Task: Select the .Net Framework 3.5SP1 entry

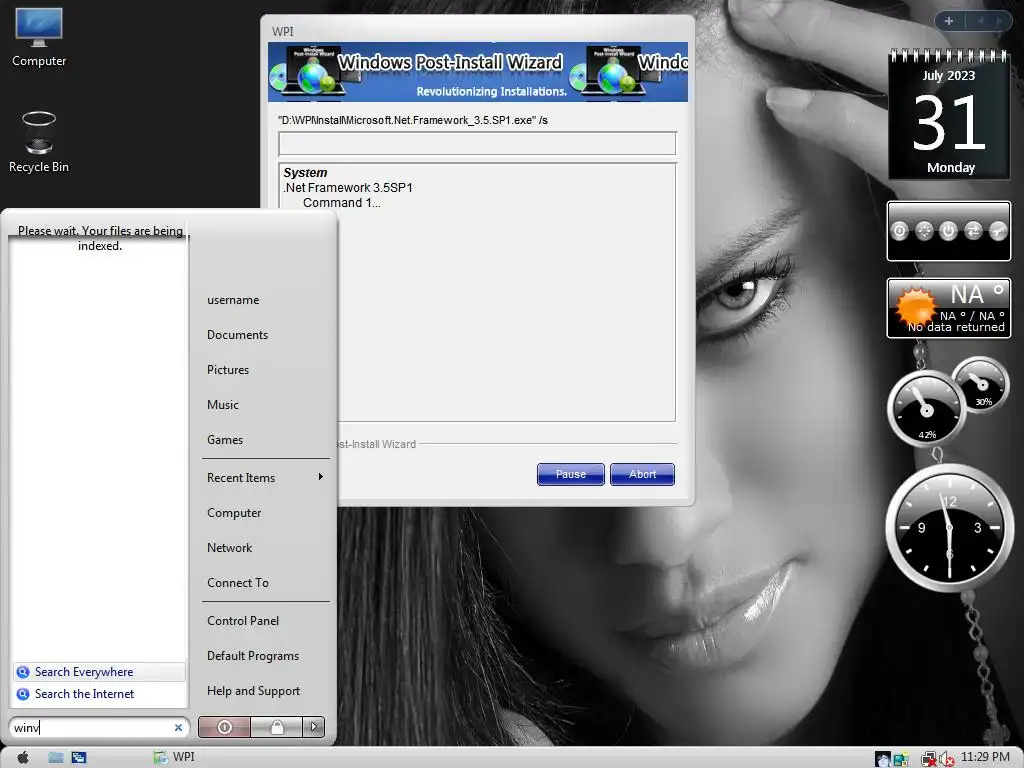Action: 348,187
